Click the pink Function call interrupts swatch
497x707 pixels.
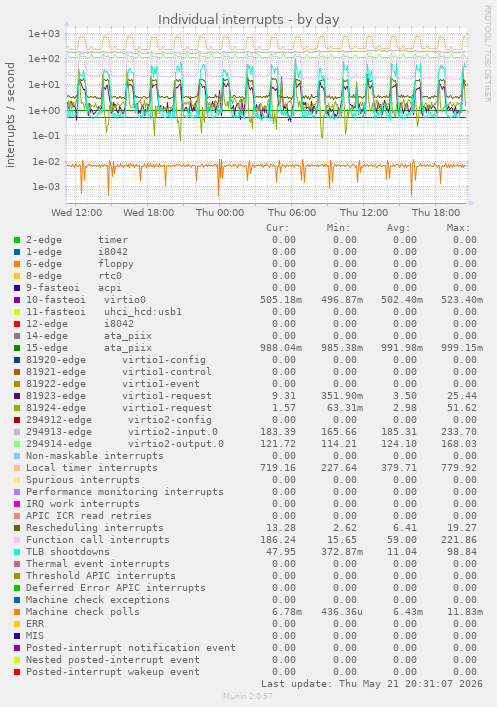(17, 540)
